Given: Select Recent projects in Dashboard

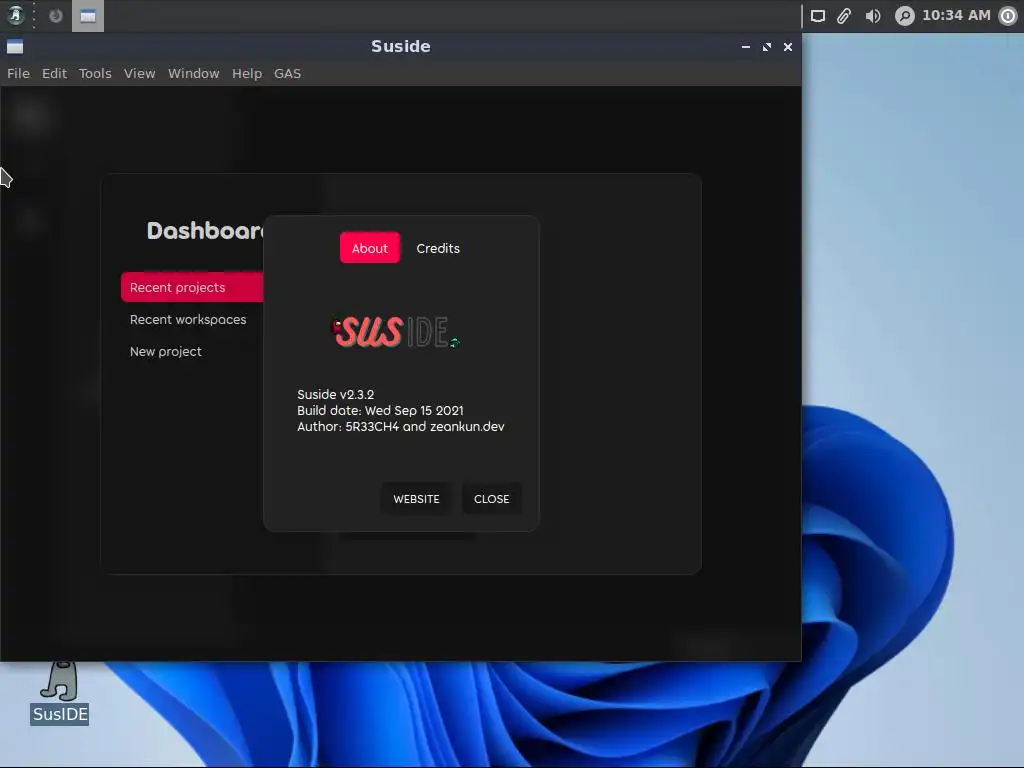Looking at the screenshot, I should pos(192,287).
